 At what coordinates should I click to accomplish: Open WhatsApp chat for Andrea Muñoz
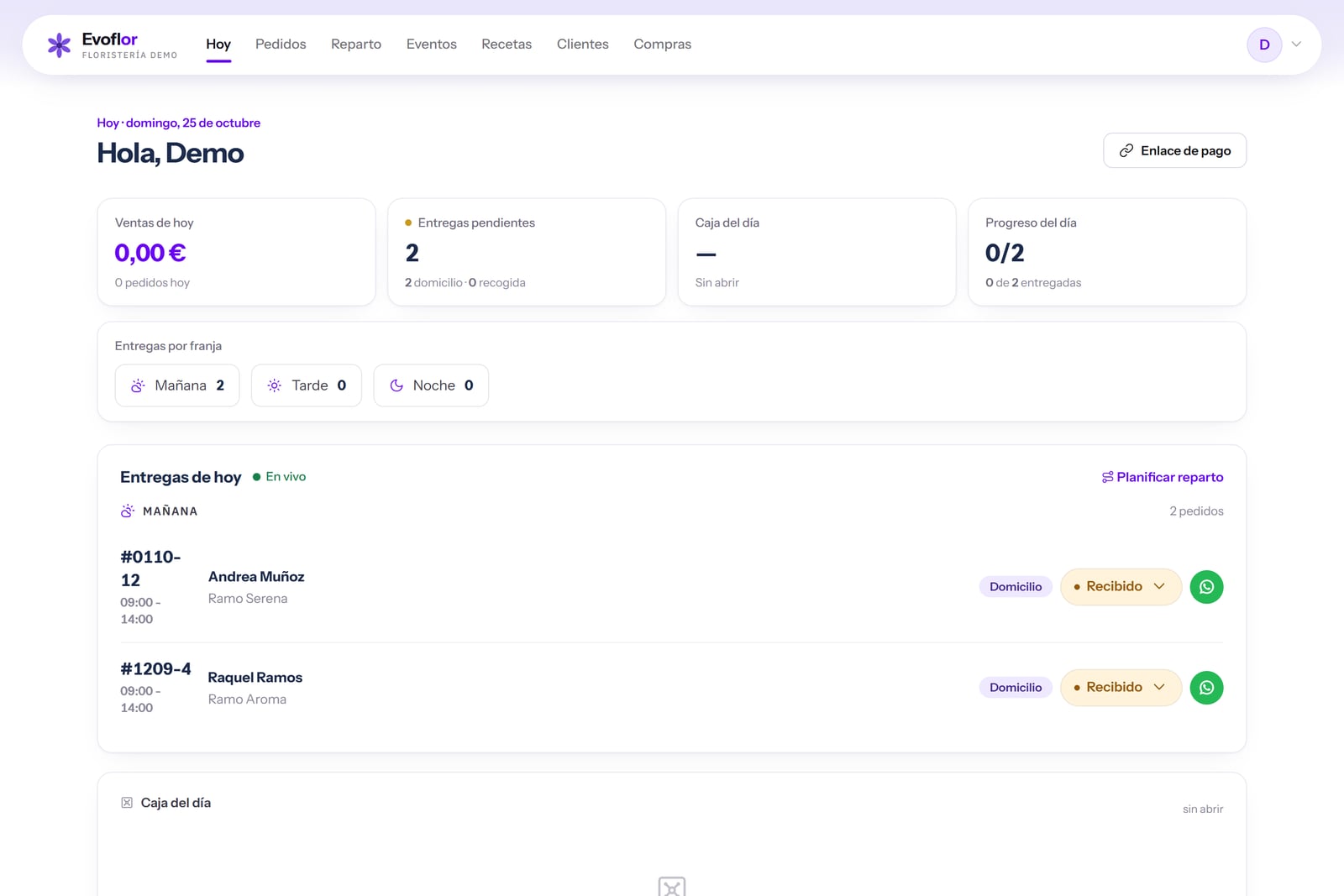(1206, 587)
